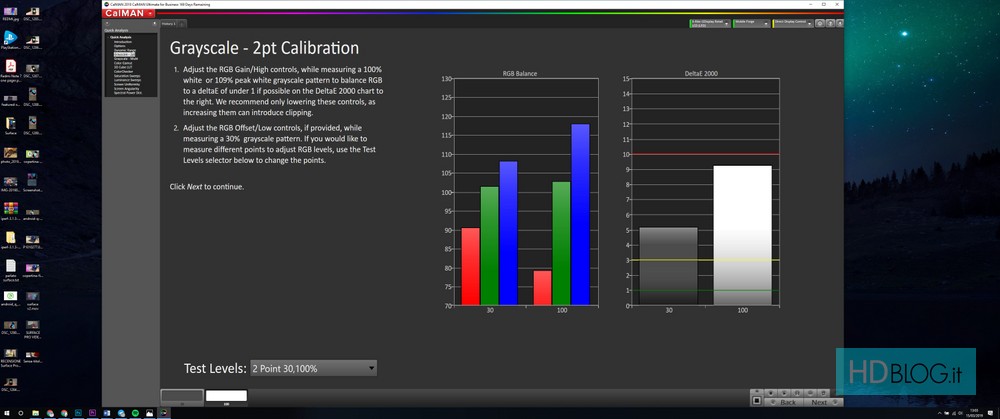Viewport: 1000px width, 419px height.
Task: Click the upload arrow icon in CalMAN toolbar
Action: click(x=830, y=24)
